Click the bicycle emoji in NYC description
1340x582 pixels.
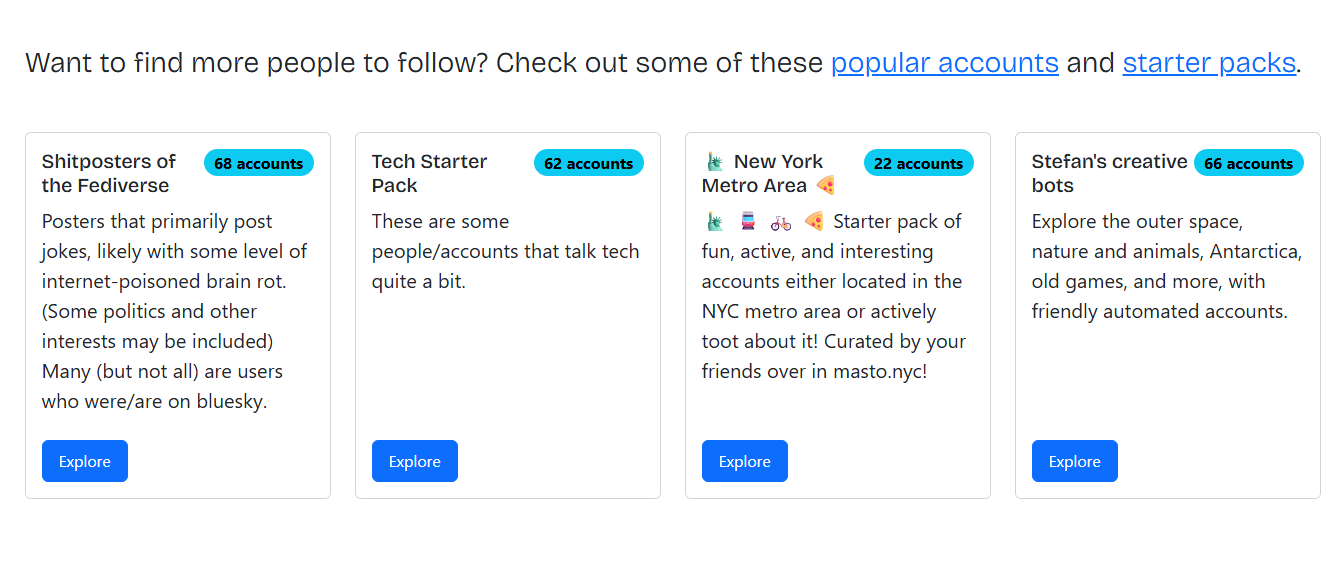point(781,222)
